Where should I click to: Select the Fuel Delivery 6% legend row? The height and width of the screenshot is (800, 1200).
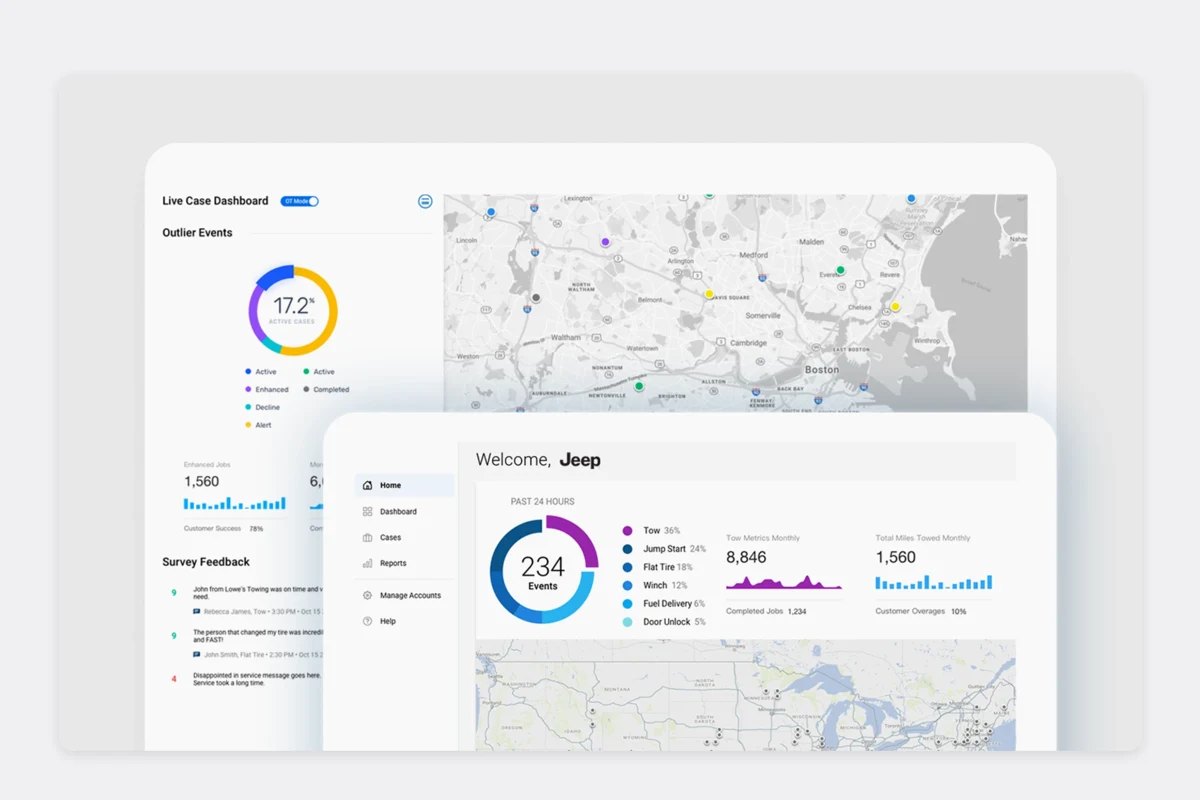tap(664, 604)
